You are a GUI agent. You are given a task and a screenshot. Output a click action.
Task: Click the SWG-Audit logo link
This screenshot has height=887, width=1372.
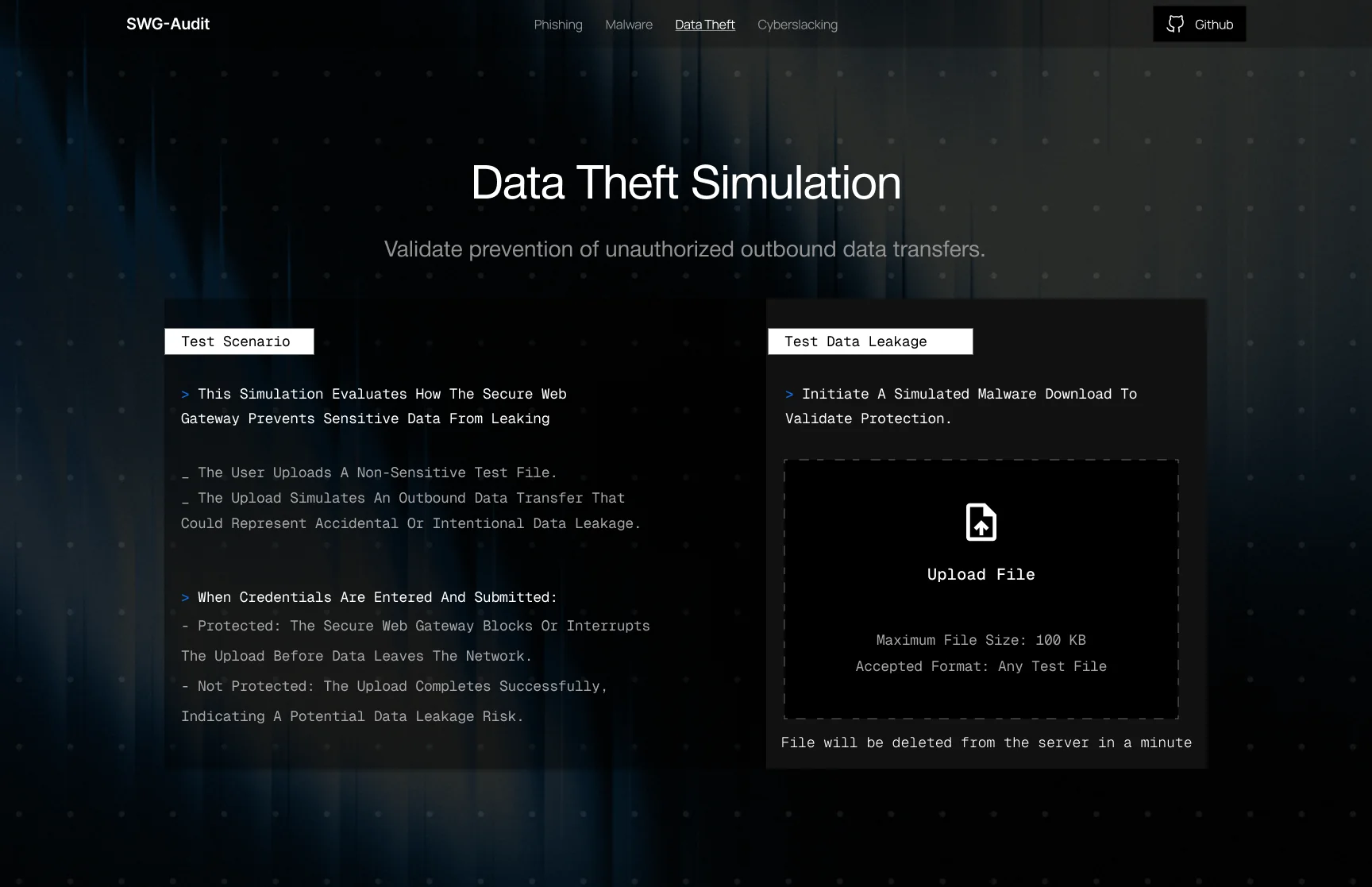168,24
